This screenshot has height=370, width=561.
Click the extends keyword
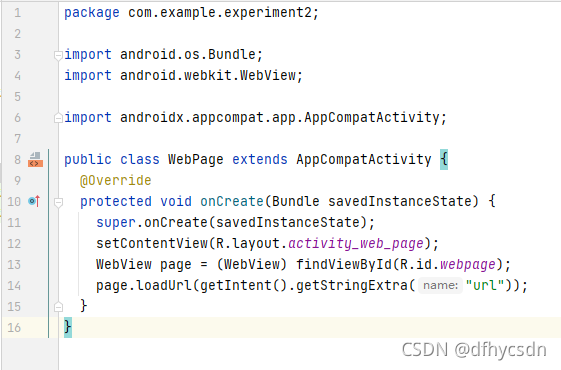pos(260,160)
